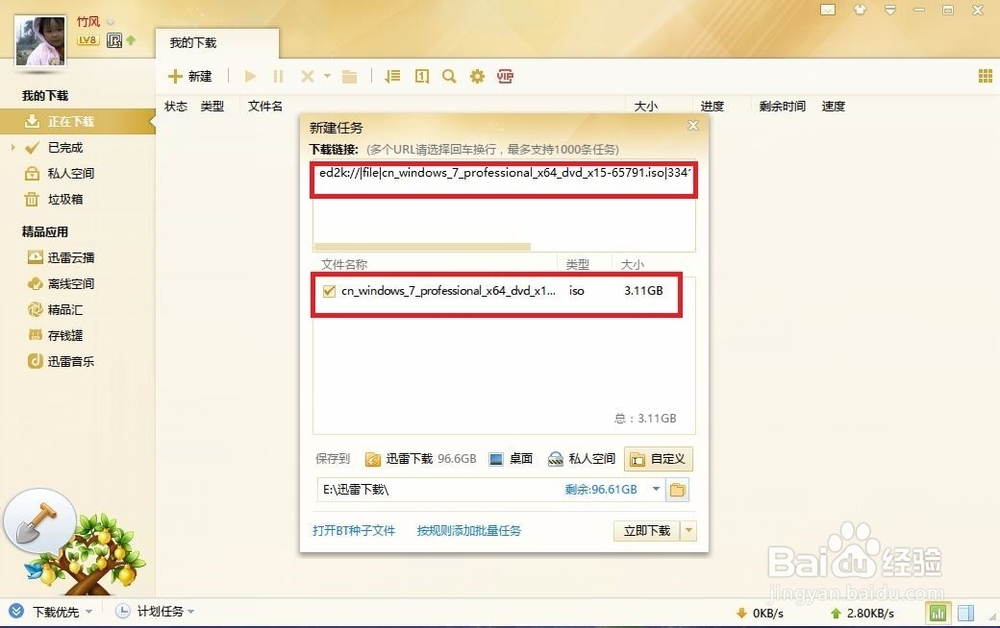This screenshot has height=628, width=1000.
Task: Switch to 我的下载 tab
Action: pyautogui.click(x=217, y=43)
